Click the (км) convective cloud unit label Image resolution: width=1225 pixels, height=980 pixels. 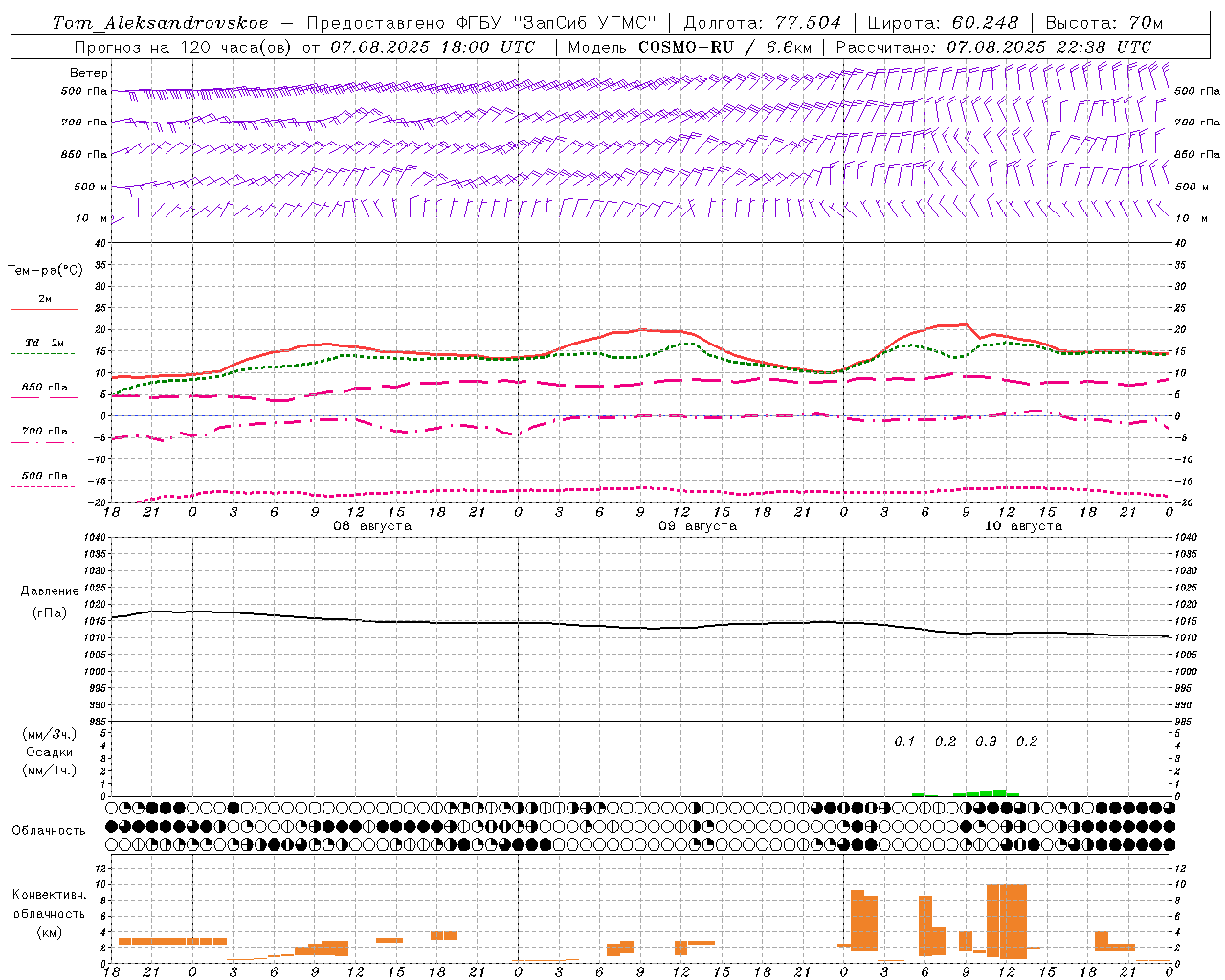coord(50,932)
